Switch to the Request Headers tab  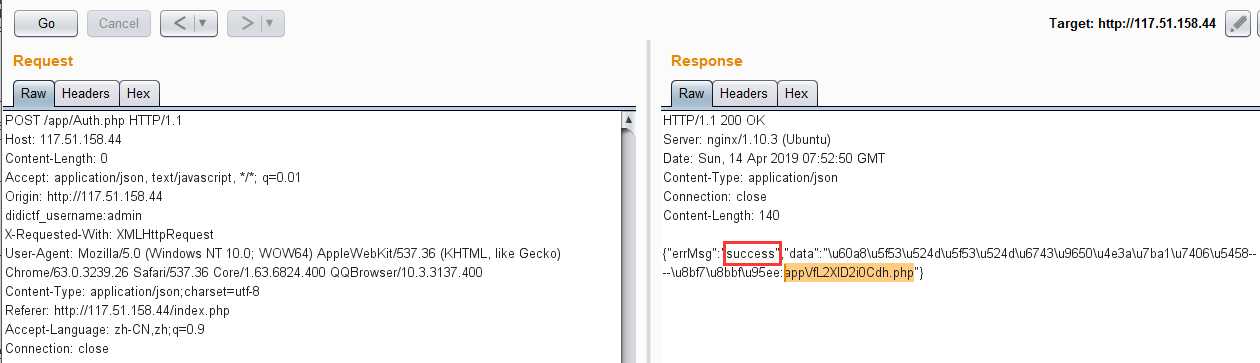click(x=86, y=93)
